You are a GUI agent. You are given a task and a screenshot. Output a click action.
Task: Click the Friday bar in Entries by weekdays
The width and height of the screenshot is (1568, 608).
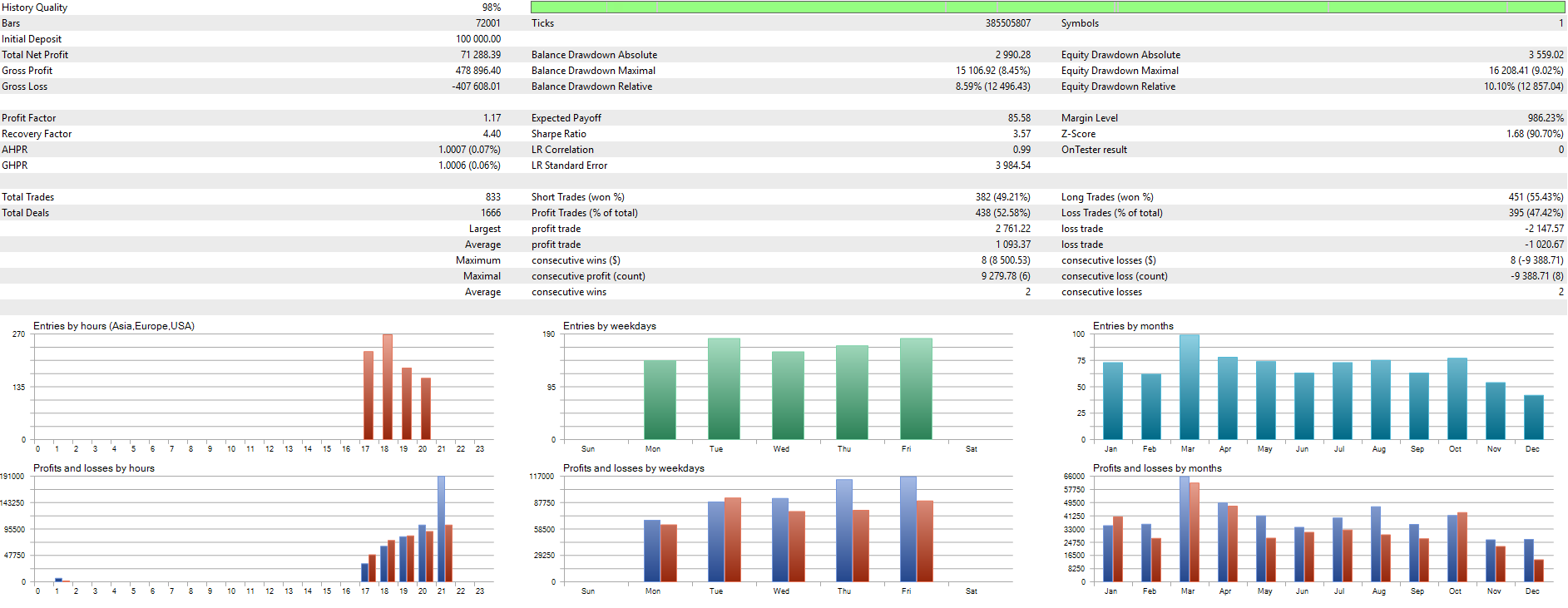(x=916, y=388)
